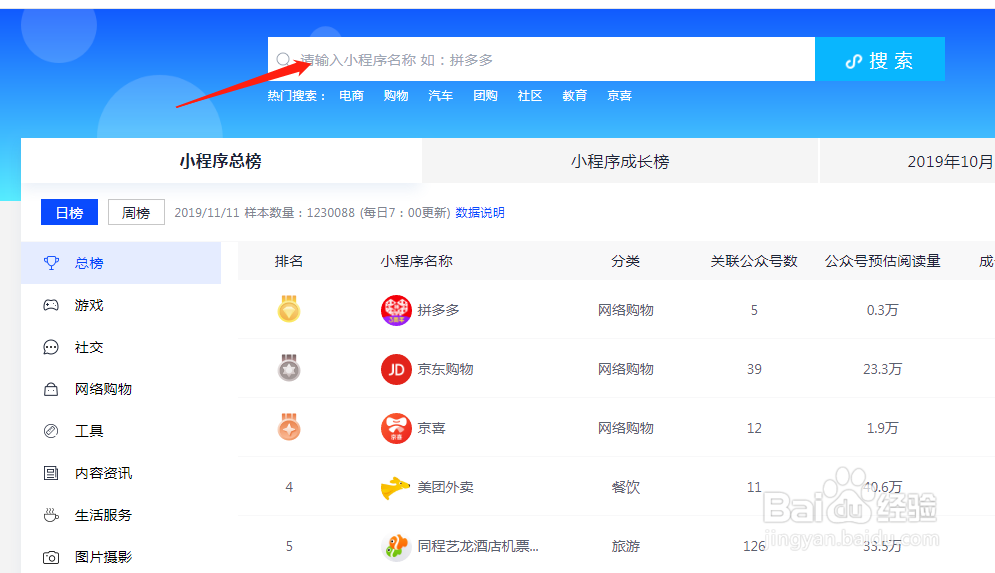This screenshot has height=573, width=995.
Task: Click the 关联公众号数 column header
Action: [x=754, y=261]
